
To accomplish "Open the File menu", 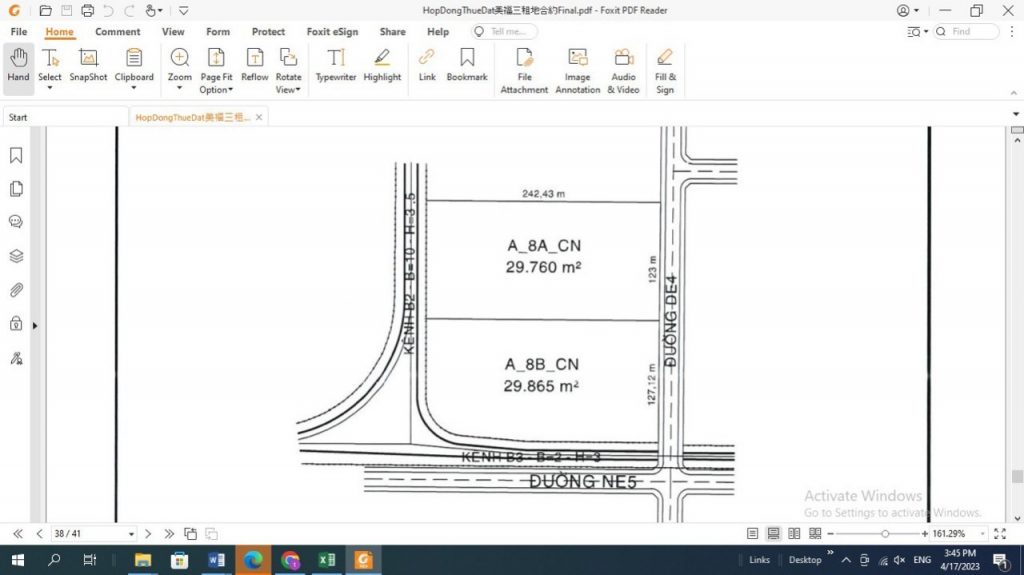I will [19, 31].
